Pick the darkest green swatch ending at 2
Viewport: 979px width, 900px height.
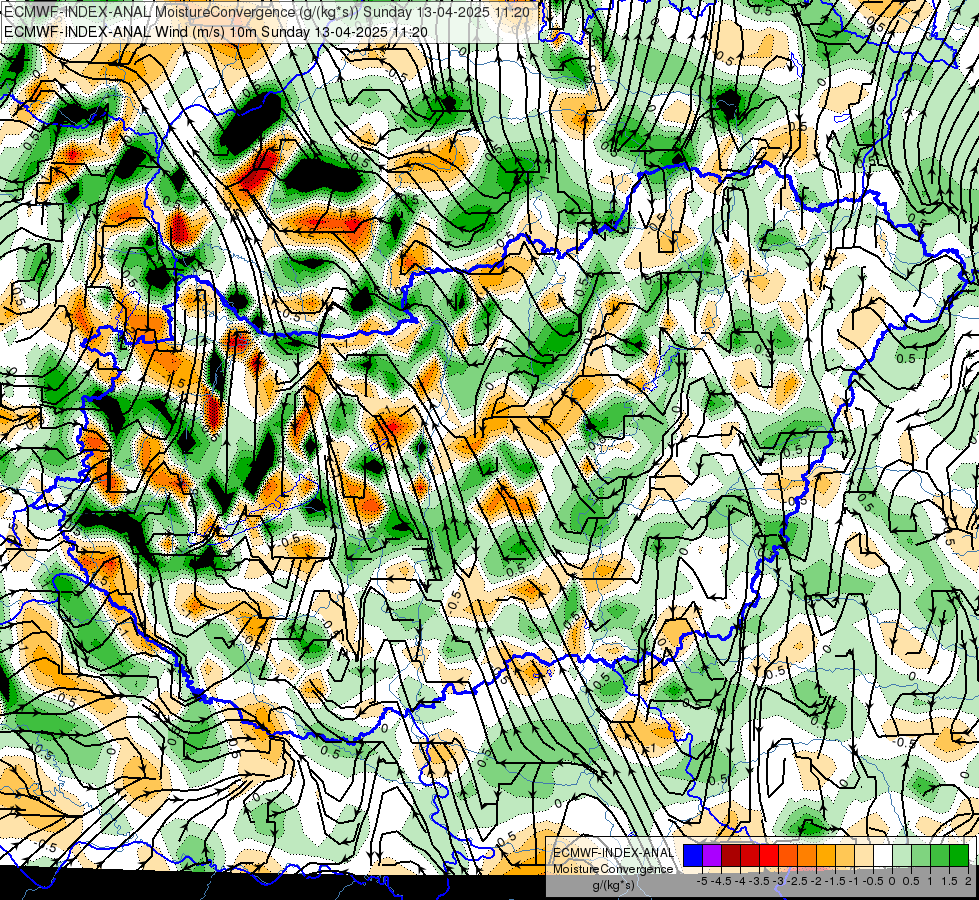pos(959,855)
